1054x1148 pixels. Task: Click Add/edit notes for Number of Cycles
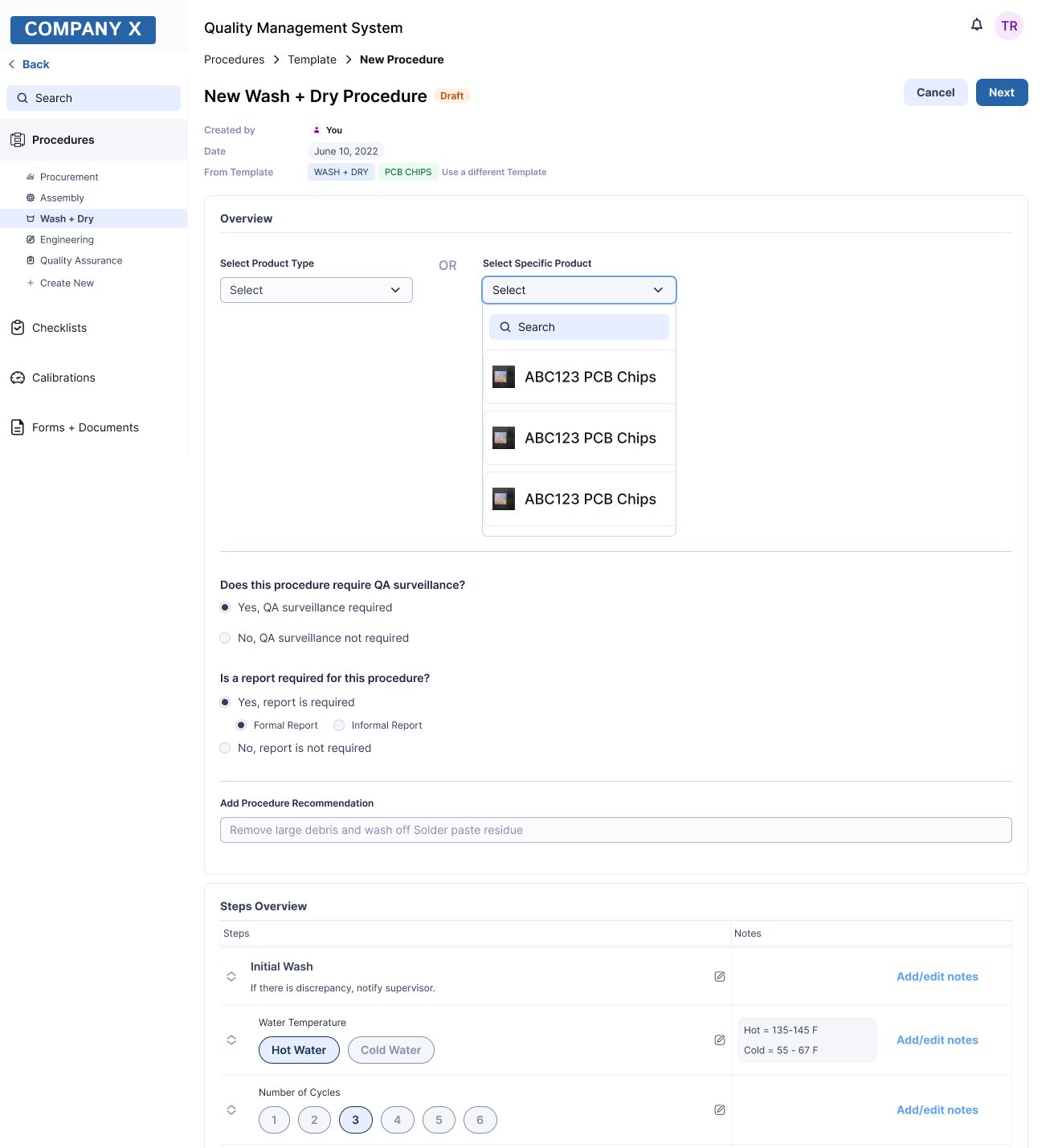pos(938,1110)
